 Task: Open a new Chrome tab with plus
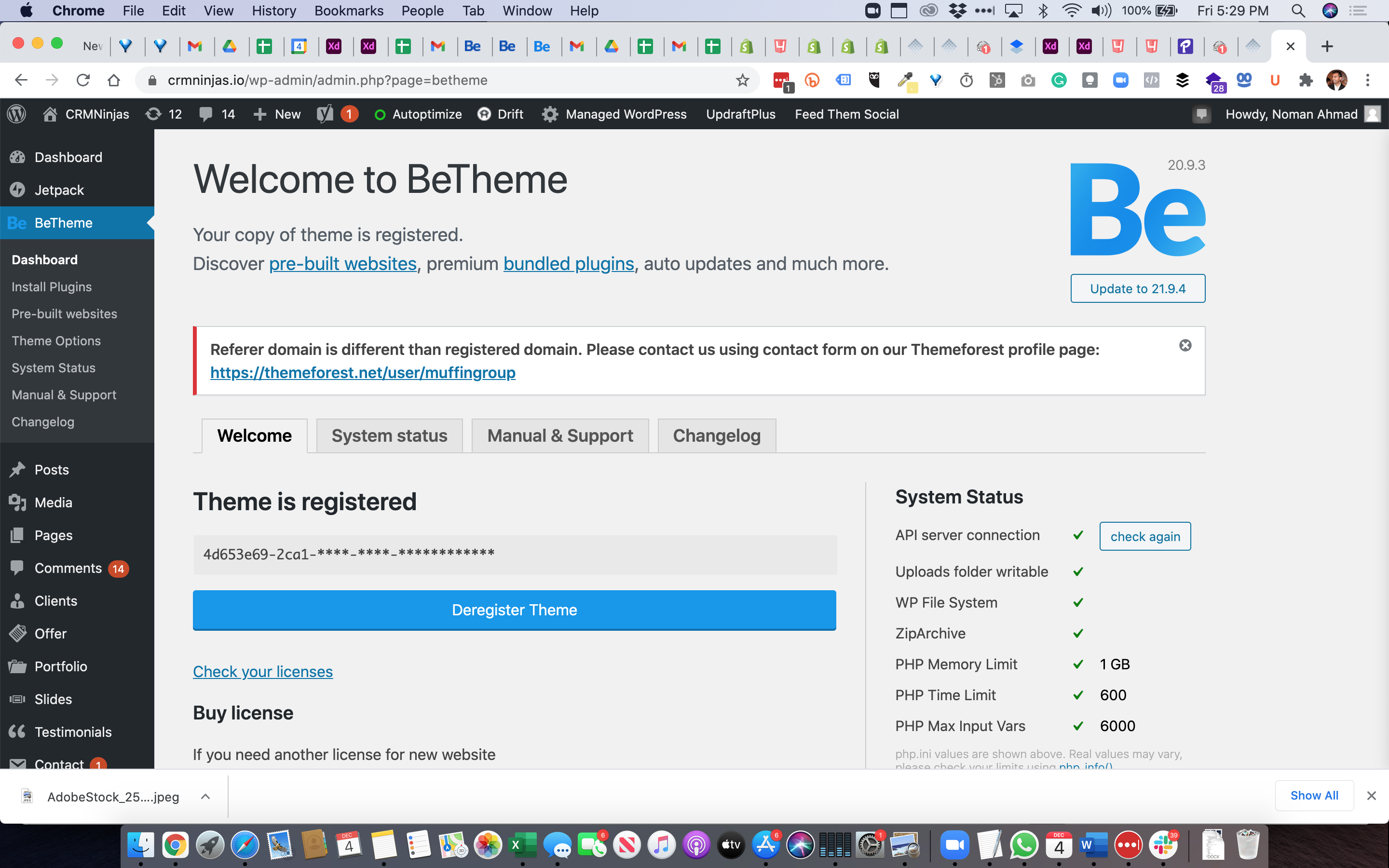[x=1327, y=46]
